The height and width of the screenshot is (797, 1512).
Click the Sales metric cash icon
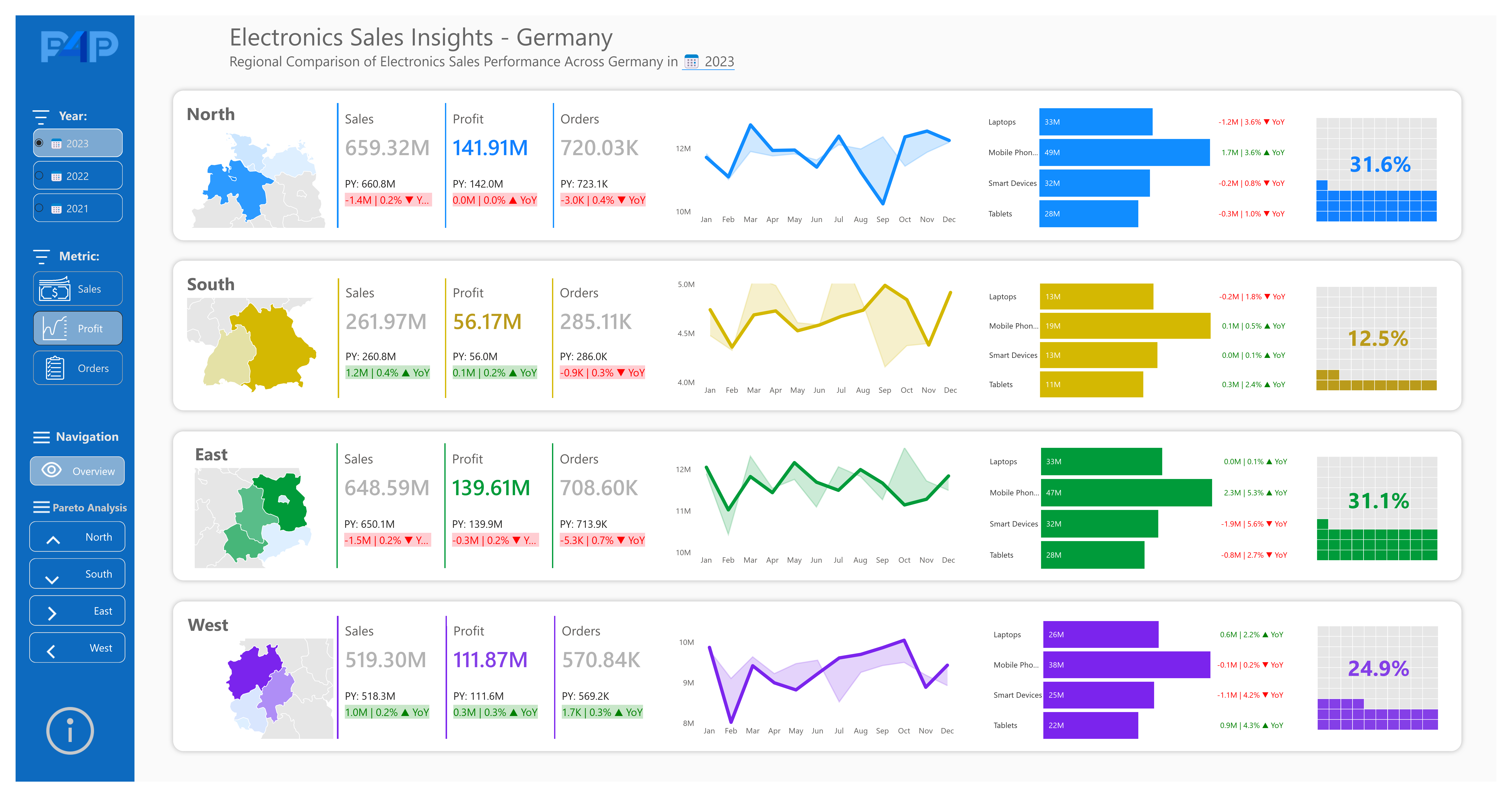point(55,289)
